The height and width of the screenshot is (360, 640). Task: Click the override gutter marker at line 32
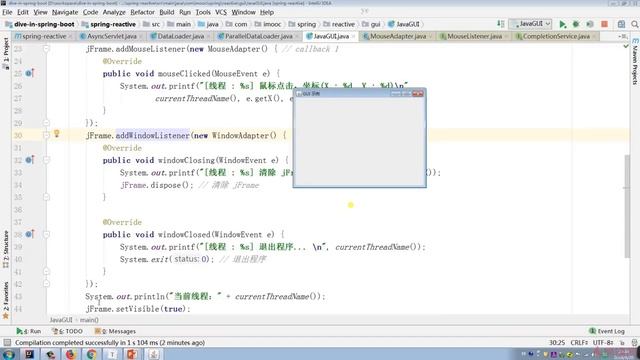[x=29, y=160]
